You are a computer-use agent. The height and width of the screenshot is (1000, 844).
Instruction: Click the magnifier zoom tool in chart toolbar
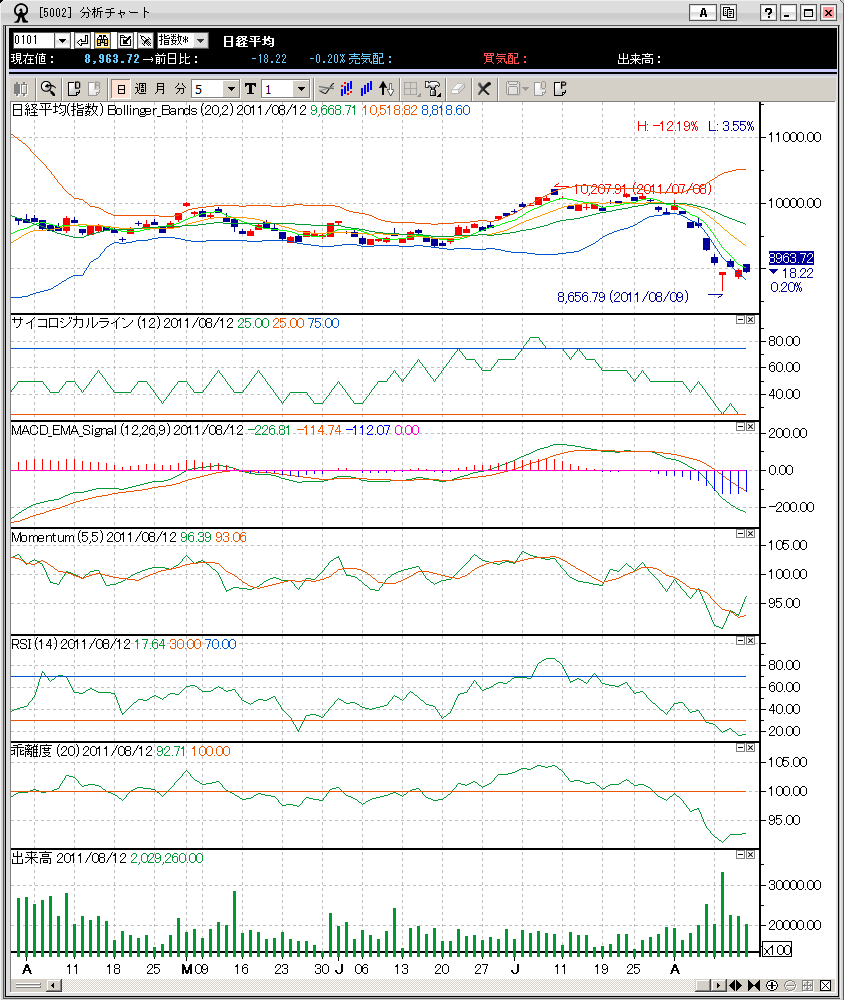47,88
